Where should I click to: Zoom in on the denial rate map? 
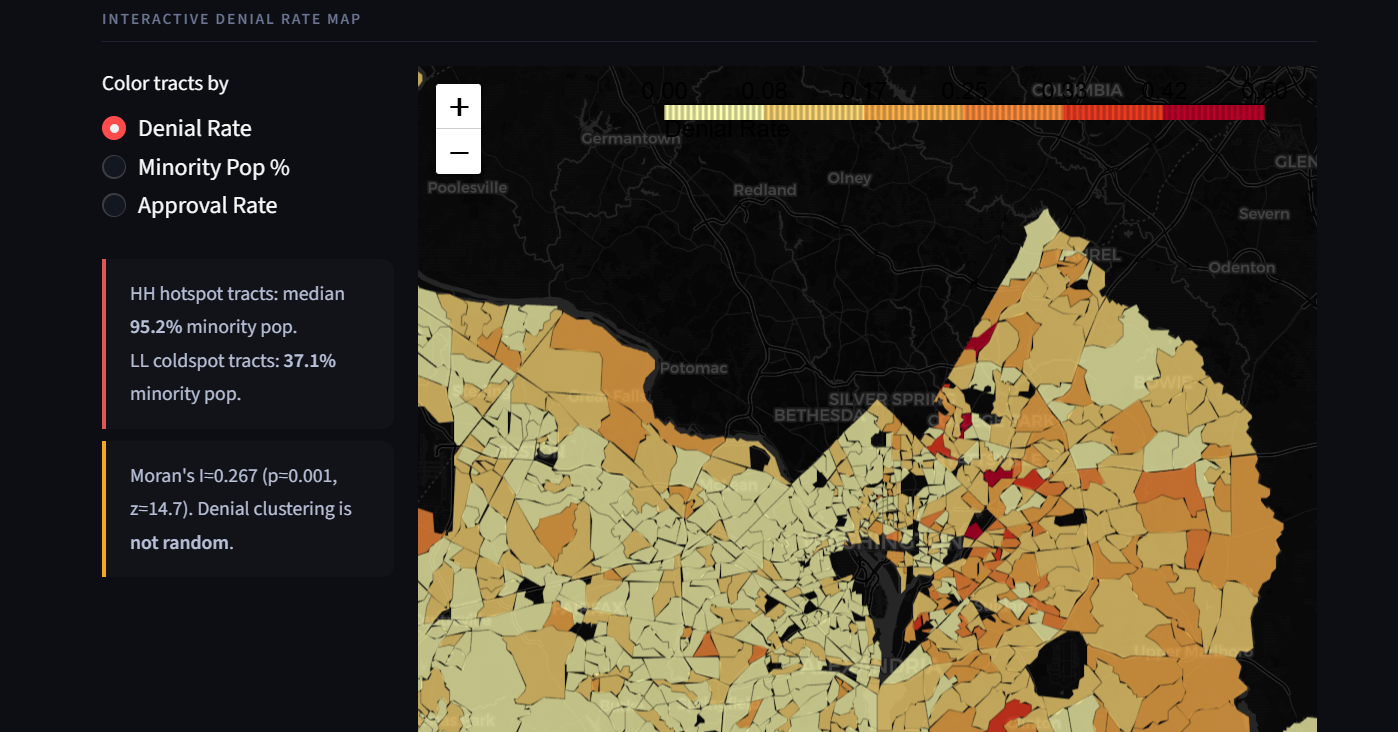coord(459,107)
